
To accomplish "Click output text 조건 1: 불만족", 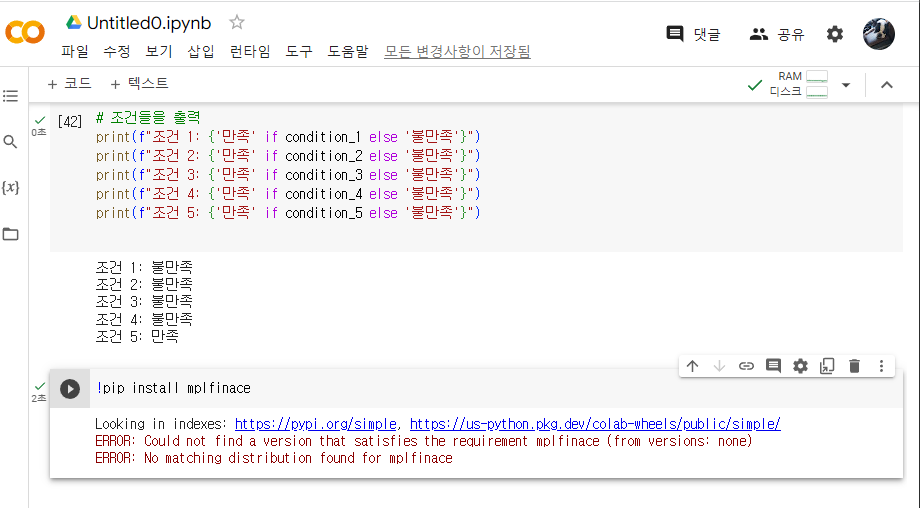I will click(144, 267).
